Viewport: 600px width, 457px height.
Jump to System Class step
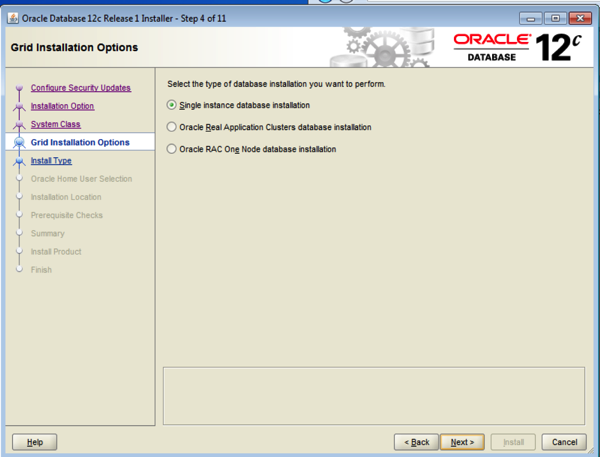coord(55,124)
